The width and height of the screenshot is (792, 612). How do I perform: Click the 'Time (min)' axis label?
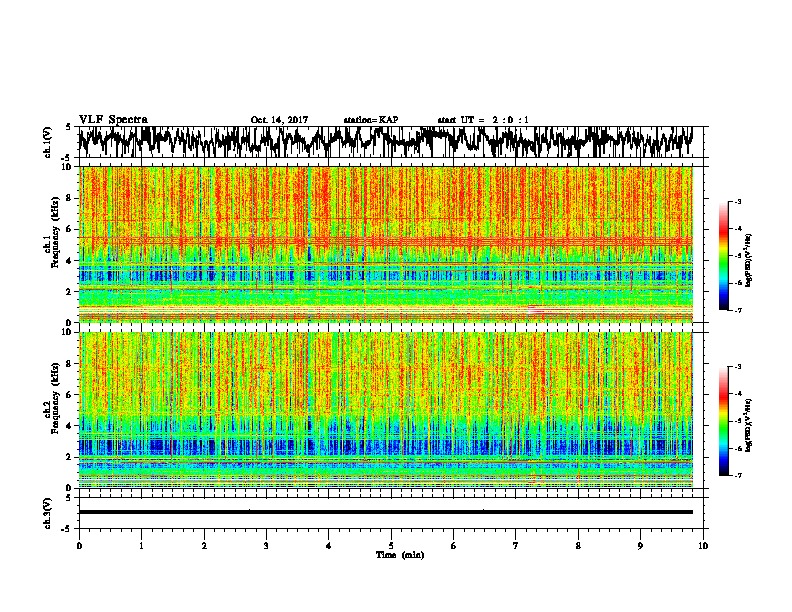[400, 555]
